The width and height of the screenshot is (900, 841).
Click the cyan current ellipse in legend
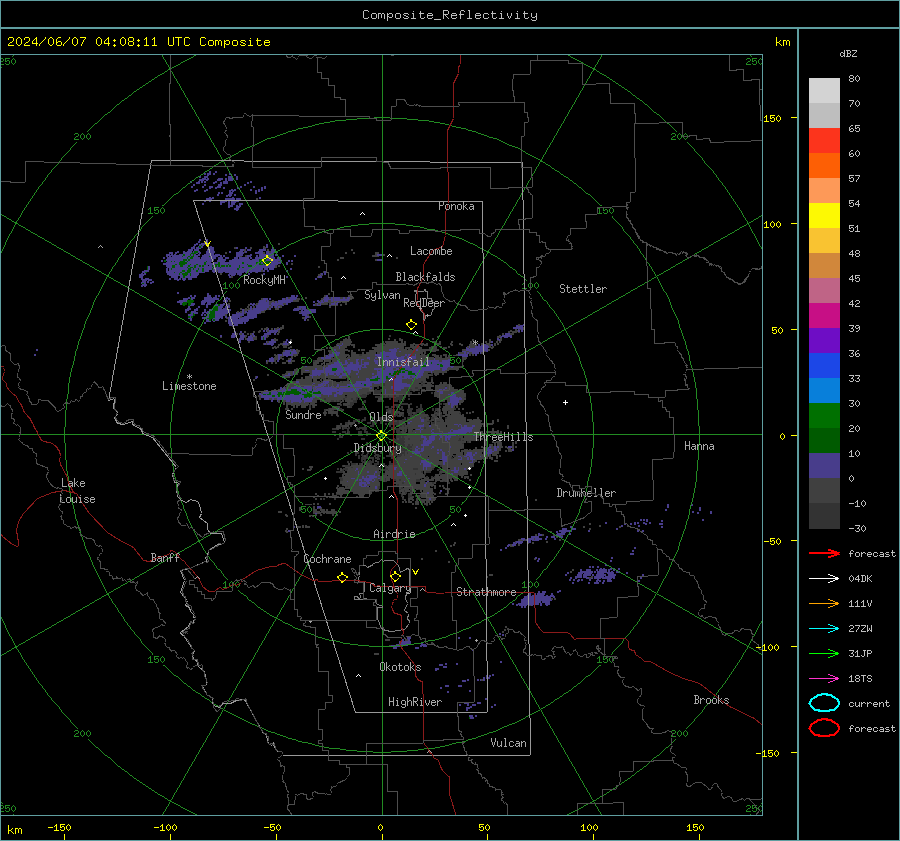[x=824, y=703]
